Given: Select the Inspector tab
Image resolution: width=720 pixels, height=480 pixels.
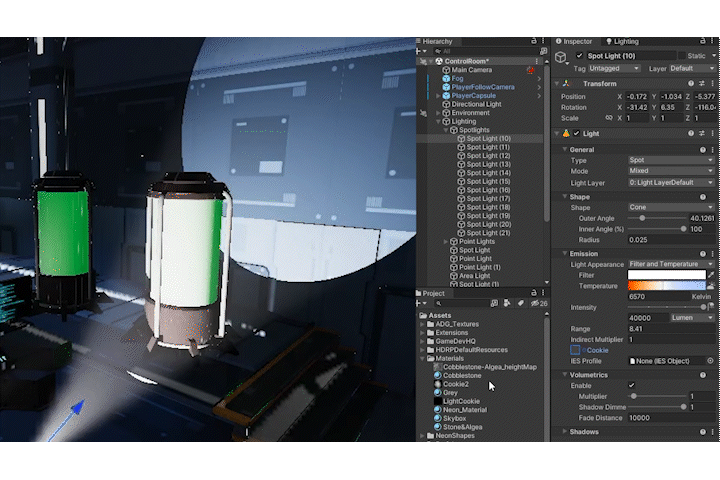Looking at the screenshot, I should 577,41.
